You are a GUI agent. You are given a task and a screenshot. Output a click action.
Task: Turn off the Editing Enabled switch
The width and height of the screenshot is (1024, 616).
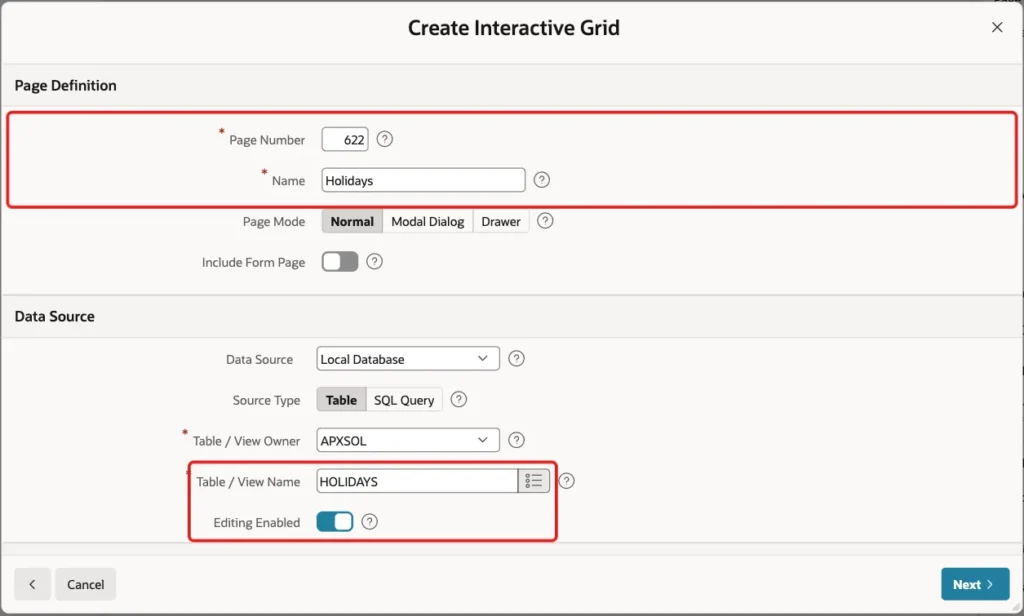[x=334, y=521]
